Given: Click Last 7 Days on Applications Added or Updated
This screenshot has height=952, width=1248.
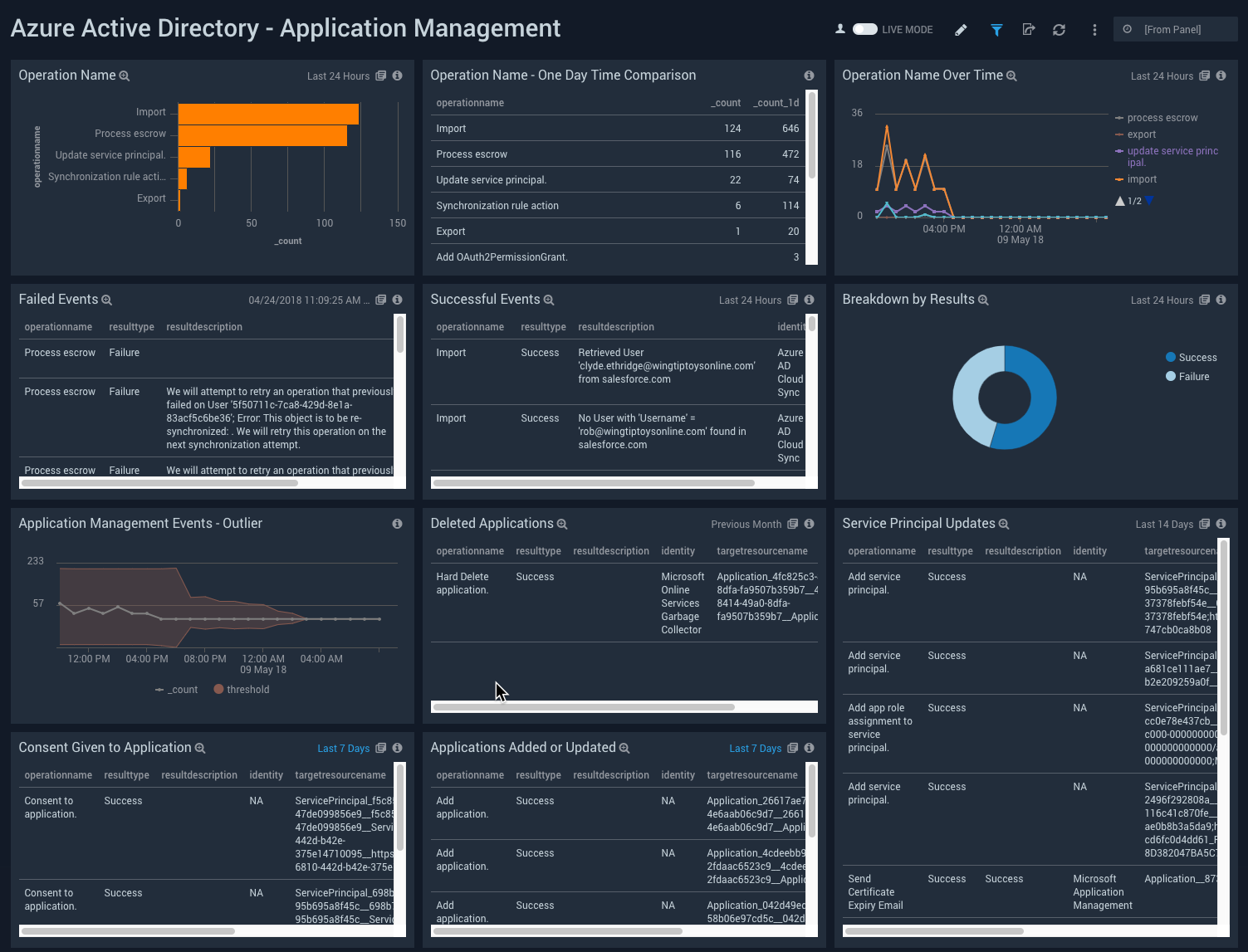Looking at the screenshot, I should coord(756,748).
